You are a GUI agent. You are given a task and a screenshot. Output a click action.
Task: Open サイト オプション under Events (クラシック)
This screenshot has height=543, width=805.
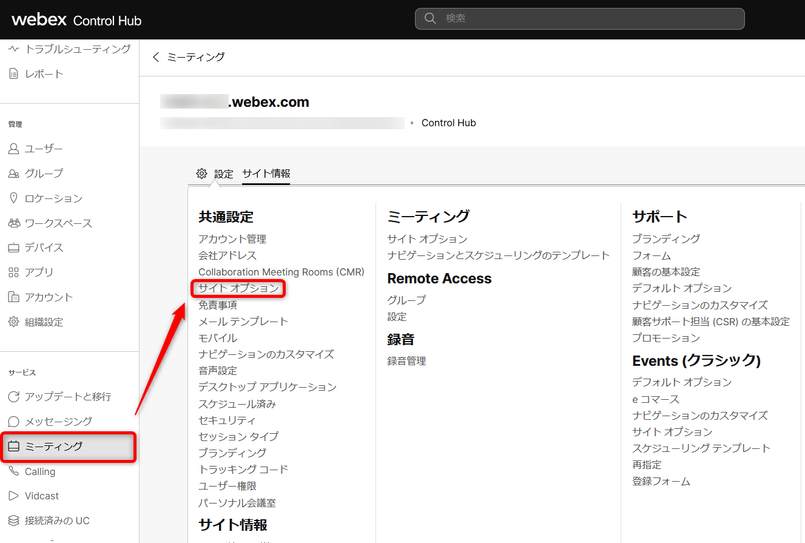pyautogui.click(x=672, y=432)
